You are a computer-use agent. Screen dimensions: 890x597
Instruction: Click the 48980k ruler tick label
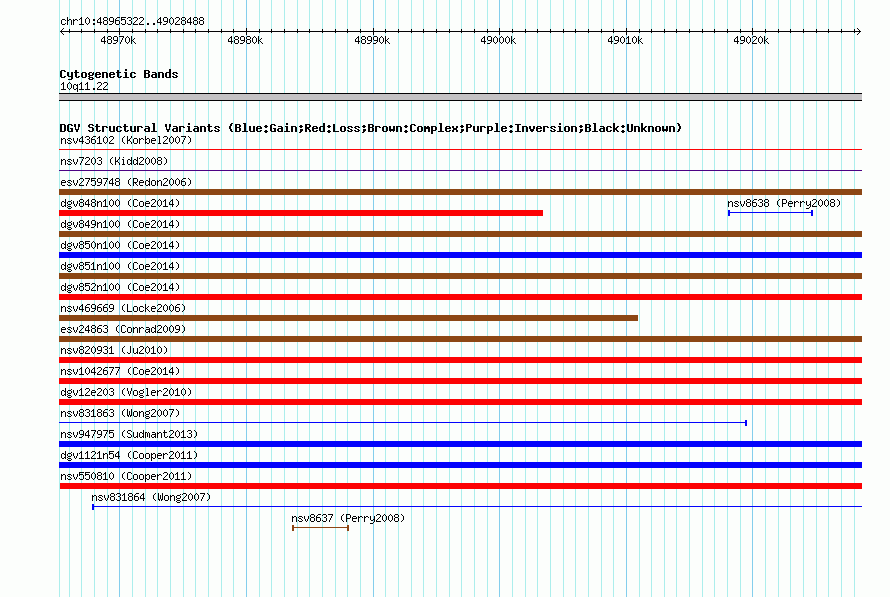245,40
